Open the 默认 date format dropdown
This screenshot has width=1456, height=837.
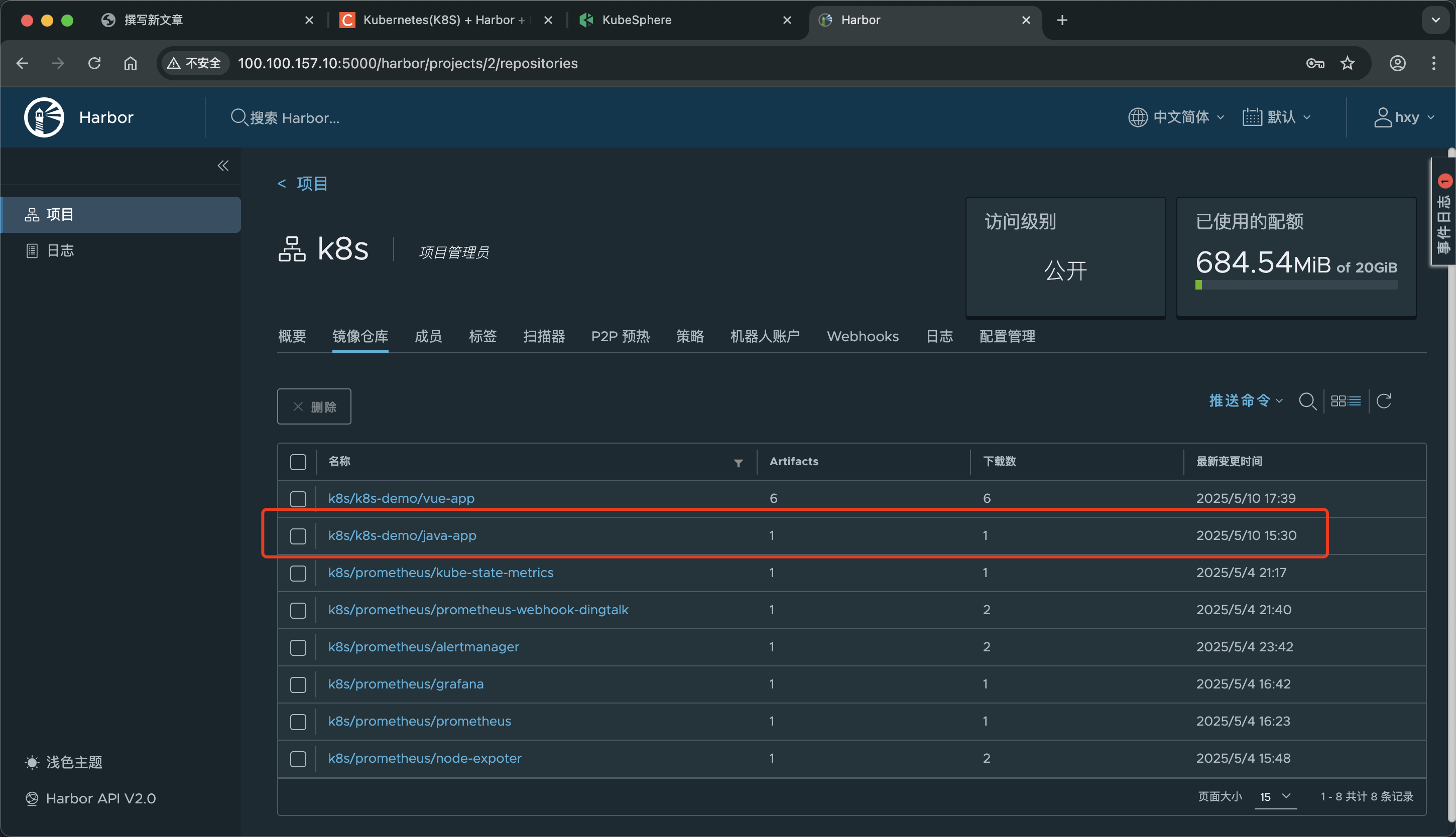tap(1277, 117)
